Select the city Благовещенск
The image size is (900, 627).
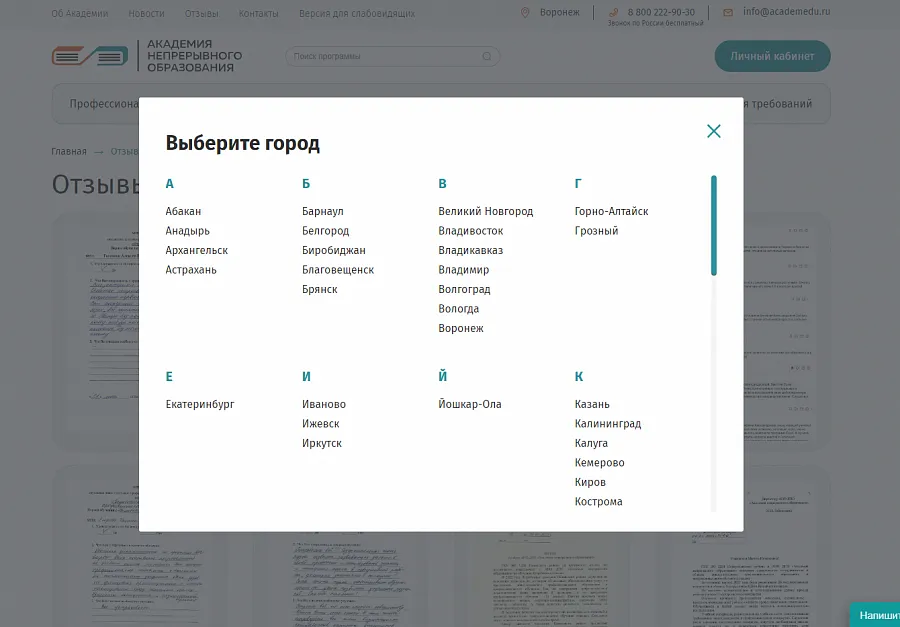(x=338, y=270)
